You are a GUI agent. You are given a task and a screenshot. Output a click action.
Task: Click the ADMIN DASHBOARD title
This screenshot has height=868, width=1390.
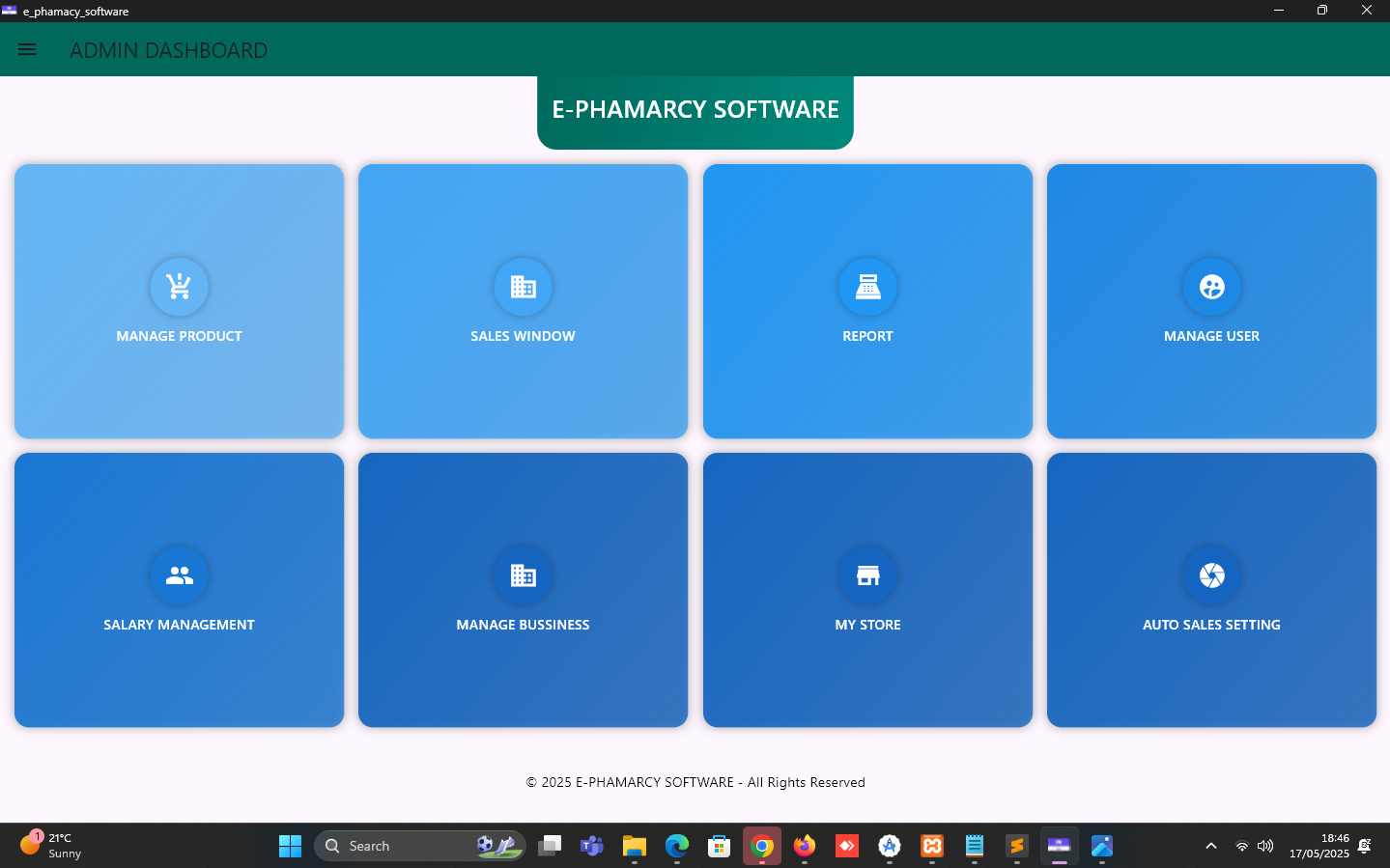[x=168, y=50]
